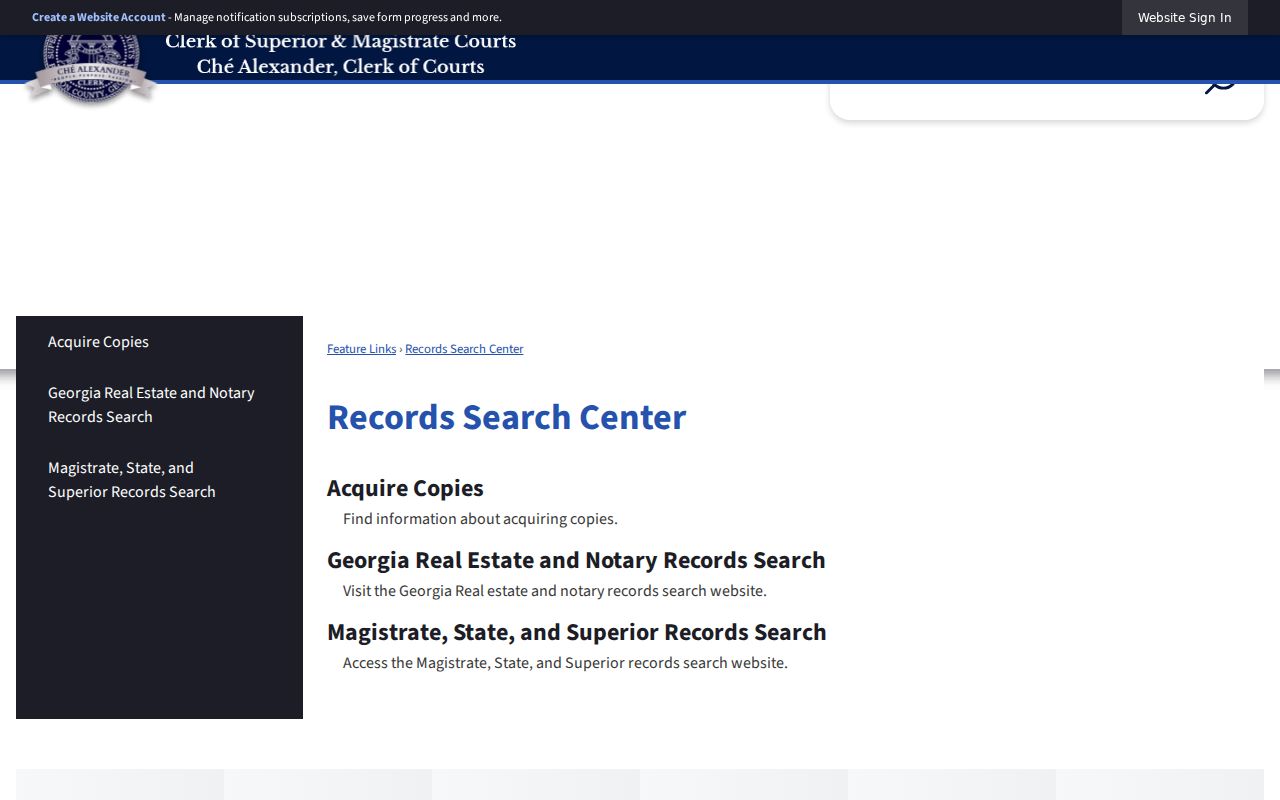Click the Records Search Center page title

click(x=507, y=417)
